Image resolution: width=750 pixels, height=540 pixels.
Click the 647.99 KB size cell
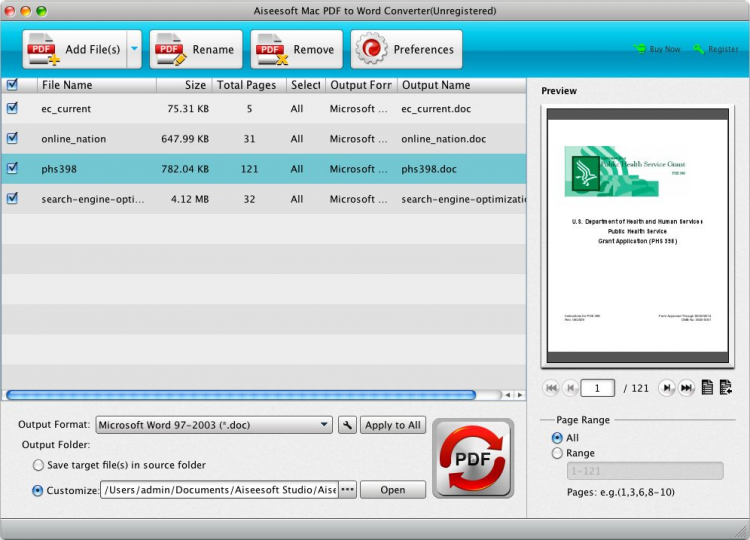click(185, 139)
